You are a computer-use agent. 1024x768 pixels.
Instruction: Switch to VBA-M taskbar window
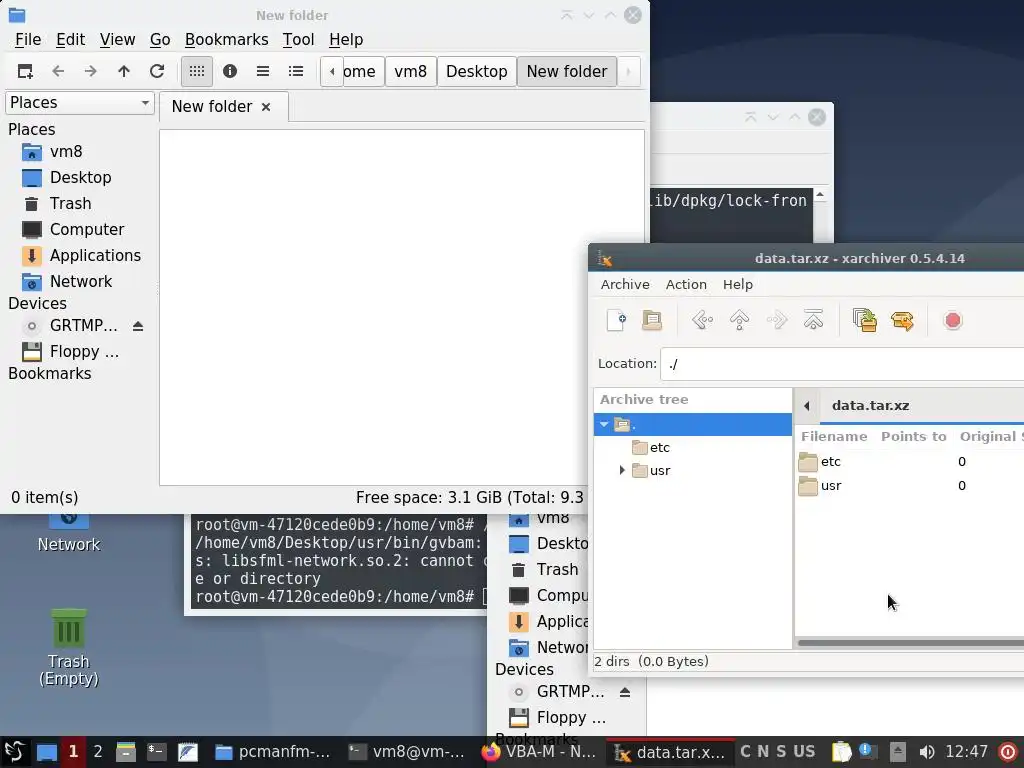pos(539,752)
